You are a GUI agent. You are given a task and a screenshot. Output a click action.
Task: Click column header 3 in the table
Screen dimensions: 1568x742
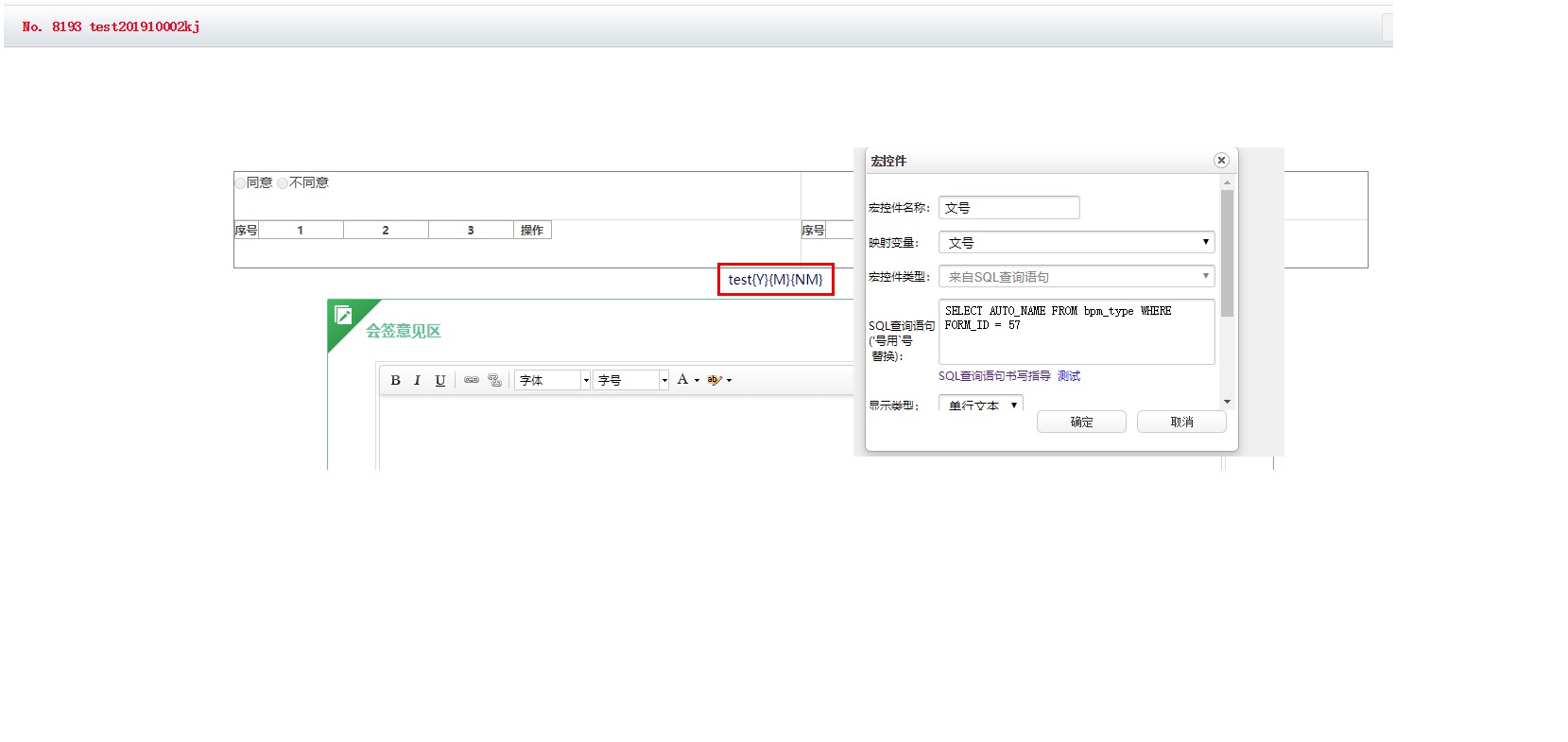[471, 230]
